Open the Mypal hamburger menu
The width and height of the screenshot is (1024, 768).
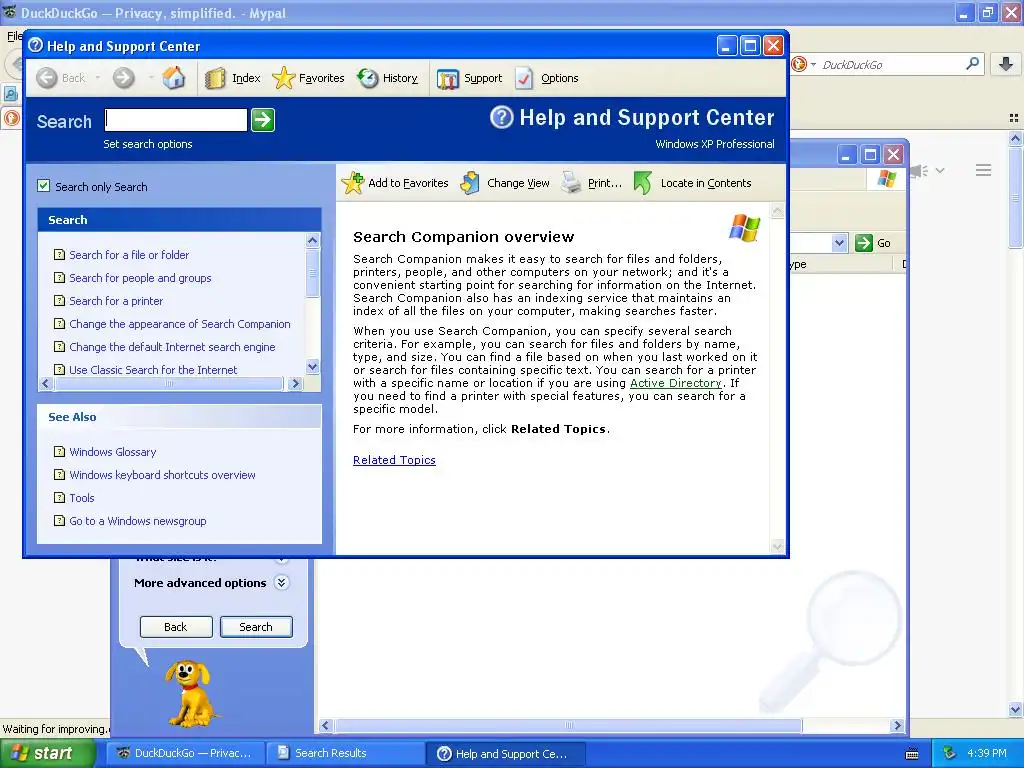pyautogui.click(x=984, y=170)
